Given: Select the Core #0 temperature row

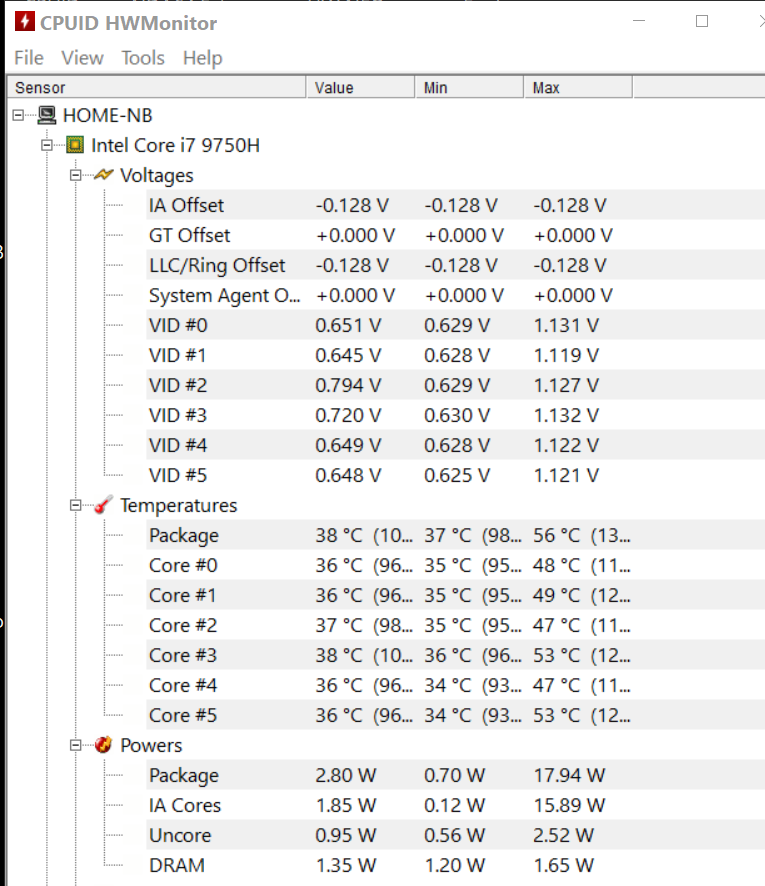Looking at the screenshot, I should pyautogui.click(x=455, y=565).
